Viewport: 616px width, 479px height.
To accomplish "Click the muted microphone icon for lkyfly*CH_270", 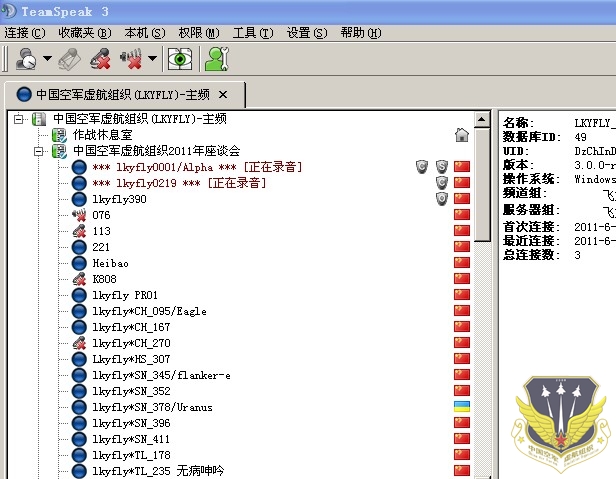I will pyautogui.click(x=79, y=343).
